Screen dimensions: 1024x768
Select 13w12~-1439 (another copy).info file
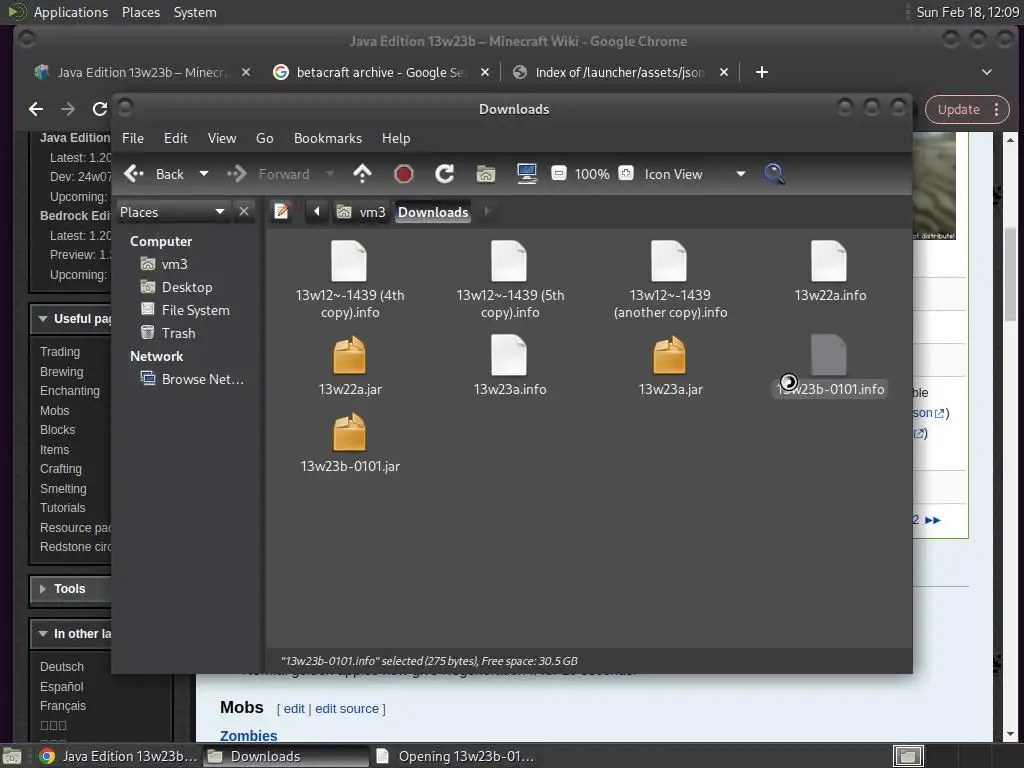point(670,280)
